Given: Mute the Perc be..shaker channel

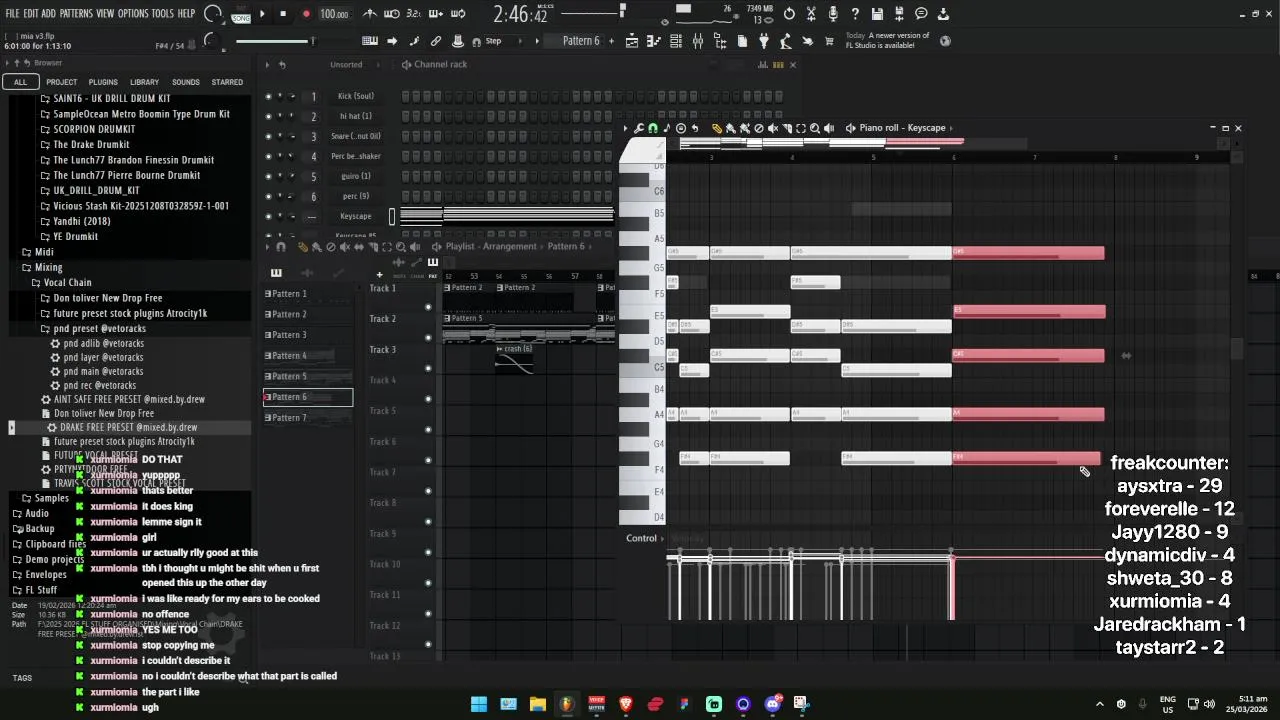Looking at the screenshot, I should [x=268, y=156].
